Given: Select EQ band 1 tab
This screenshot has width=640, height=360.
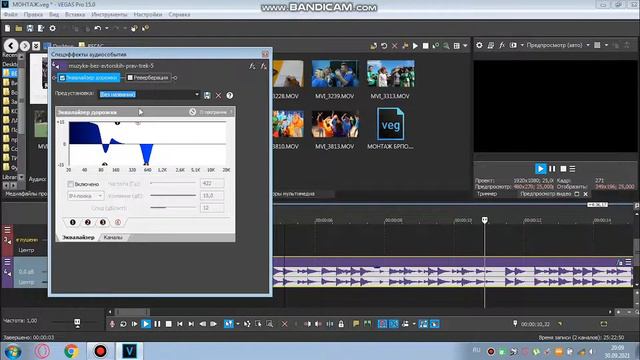Looking at the screenshot, I should tap(73, 222).
